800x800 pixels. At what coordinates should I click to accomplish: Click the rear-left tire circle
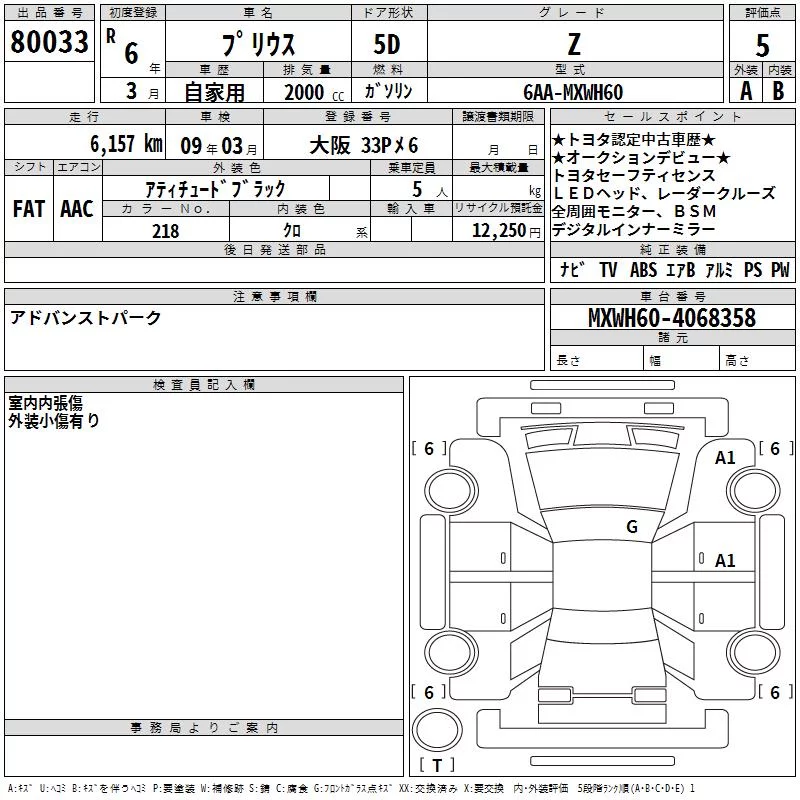(451, 653)
